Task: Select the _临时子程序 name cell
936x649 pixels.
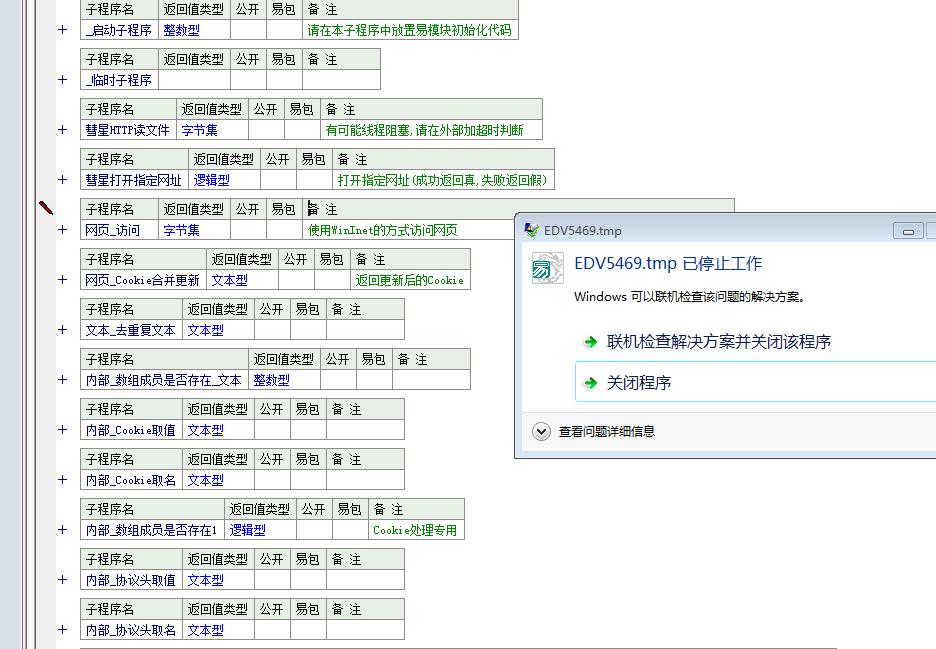Action: click(x=119, y=79)
